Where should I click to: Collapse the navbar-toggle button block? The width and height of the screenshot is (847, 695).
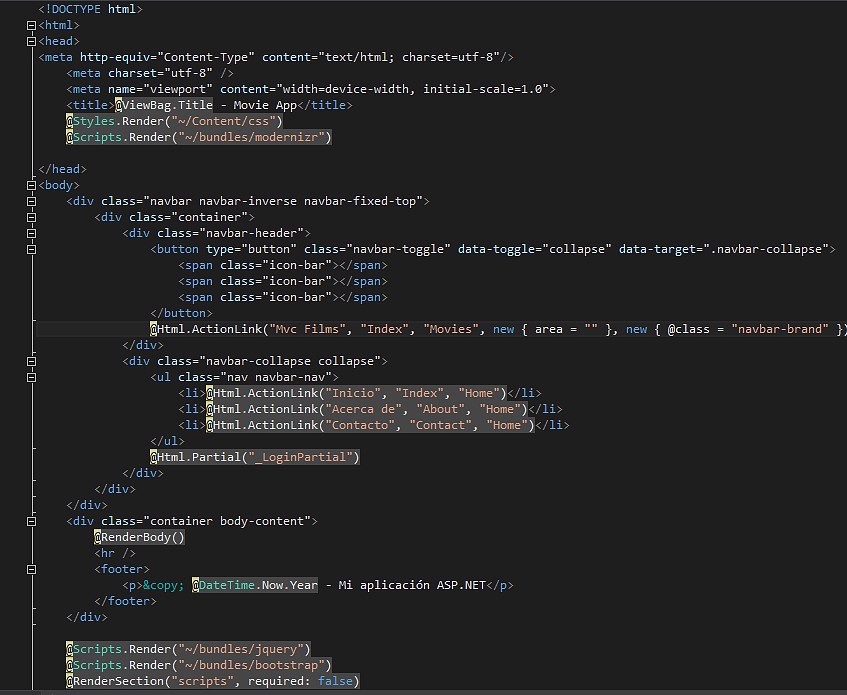tap(31, 249)
